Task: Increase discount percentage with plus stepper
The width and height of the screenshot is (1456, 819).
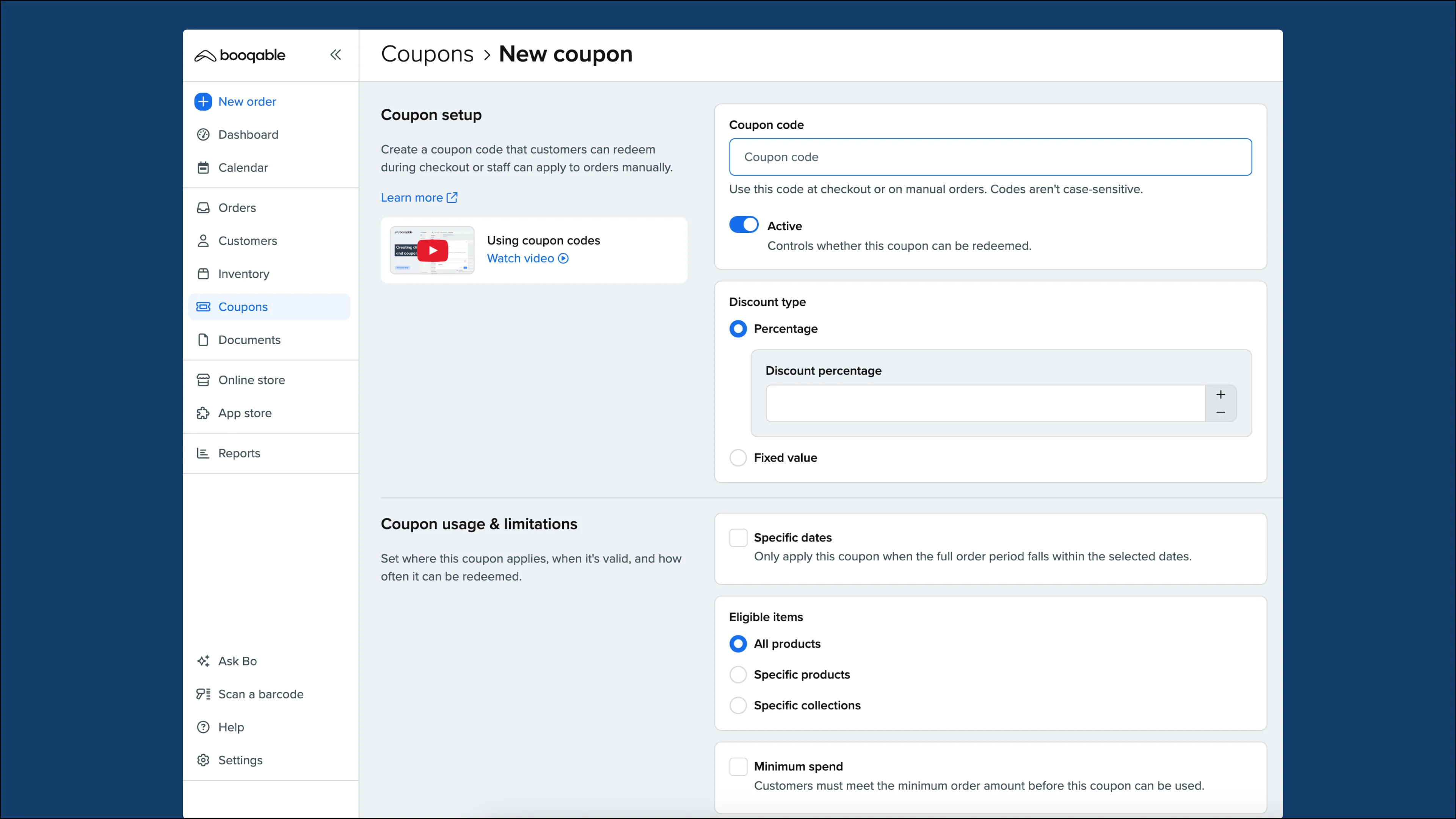Action: pos(1221,394)
